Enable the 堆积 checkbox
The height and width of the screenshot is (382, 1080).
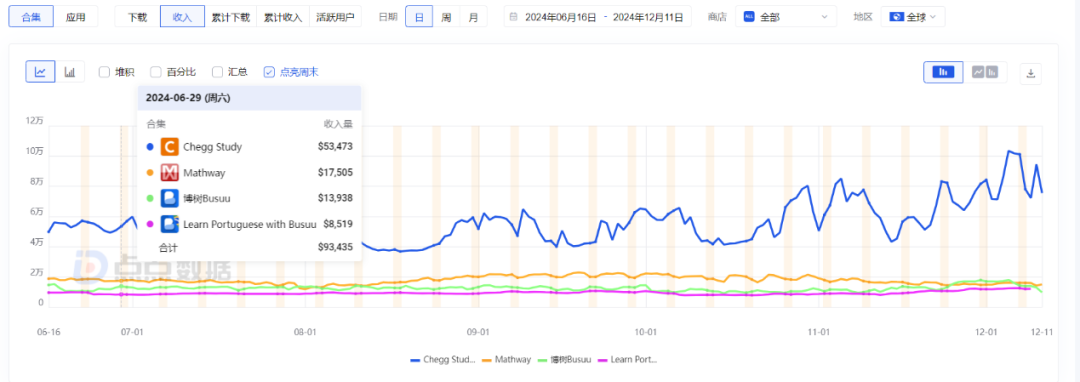104,72
